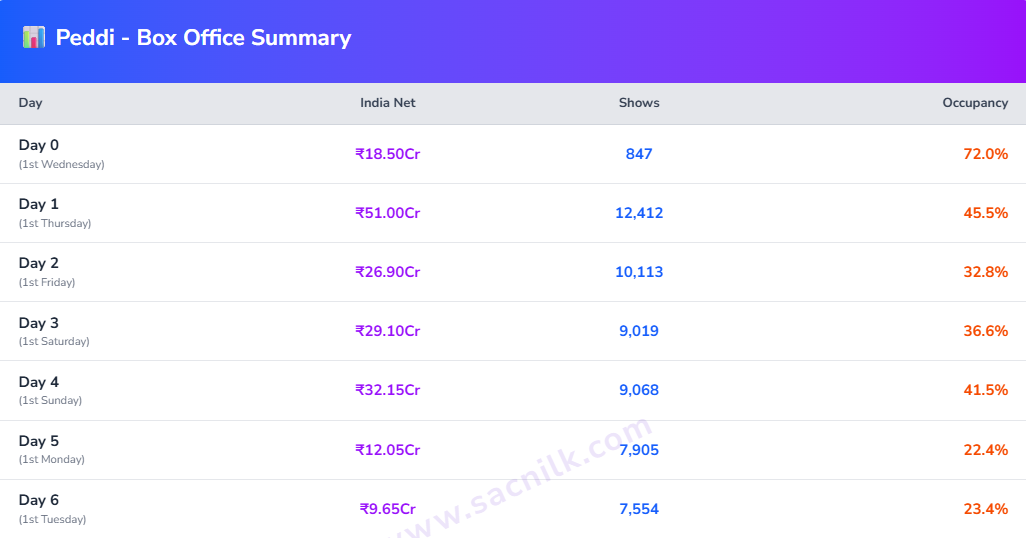Screen dimensions: 1026x538
Task: Click the Shows column header
Action: (639, 103)
